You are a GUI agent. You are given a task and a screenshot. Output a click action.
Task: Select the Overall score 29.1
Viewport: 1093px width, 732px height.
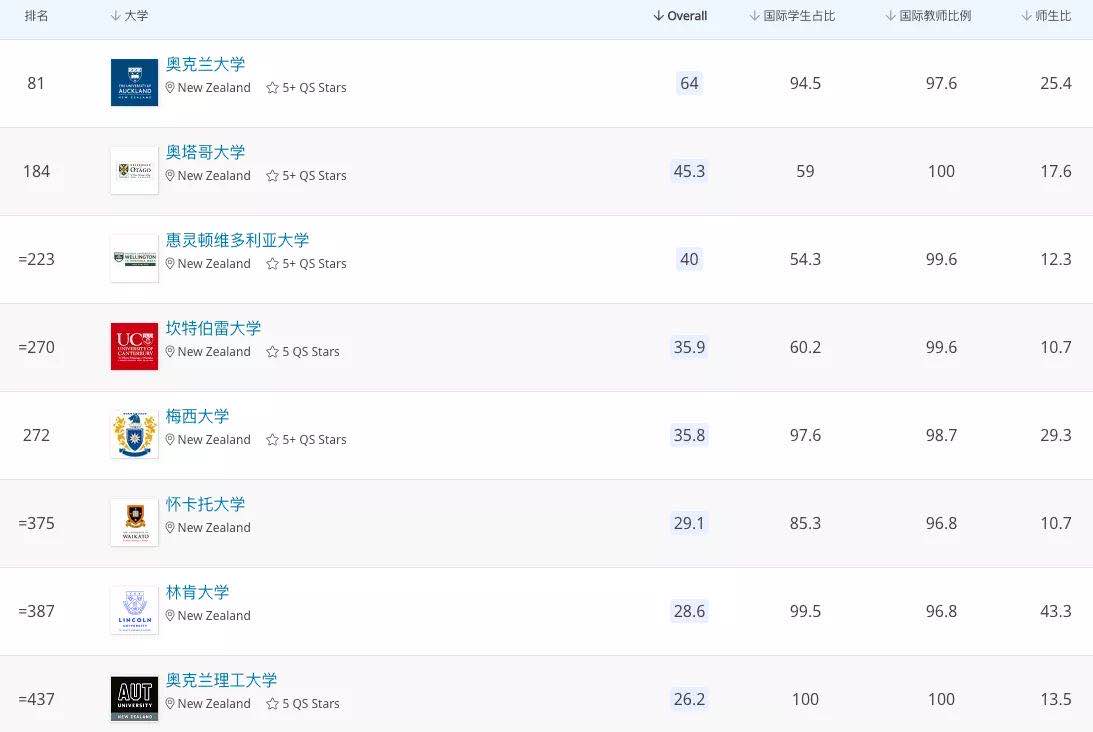pos(689,523)
